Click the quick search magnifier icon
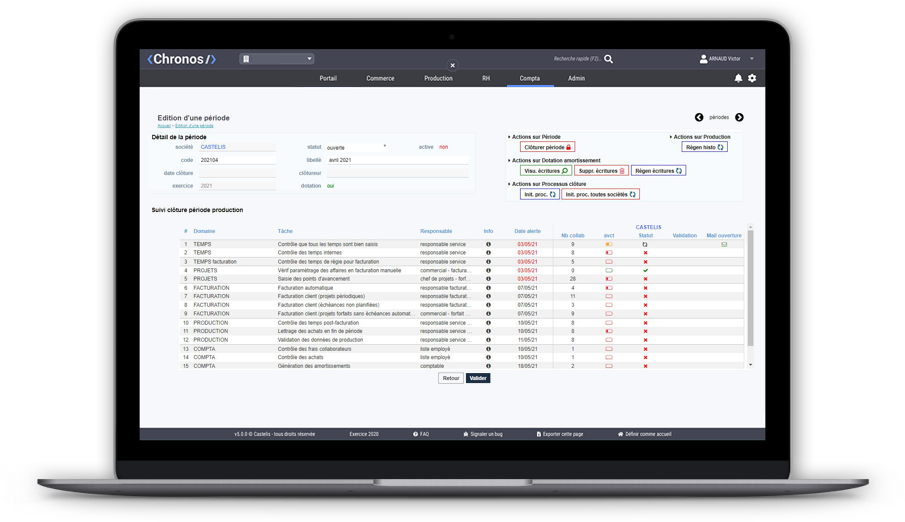 (x=609, y=59)
